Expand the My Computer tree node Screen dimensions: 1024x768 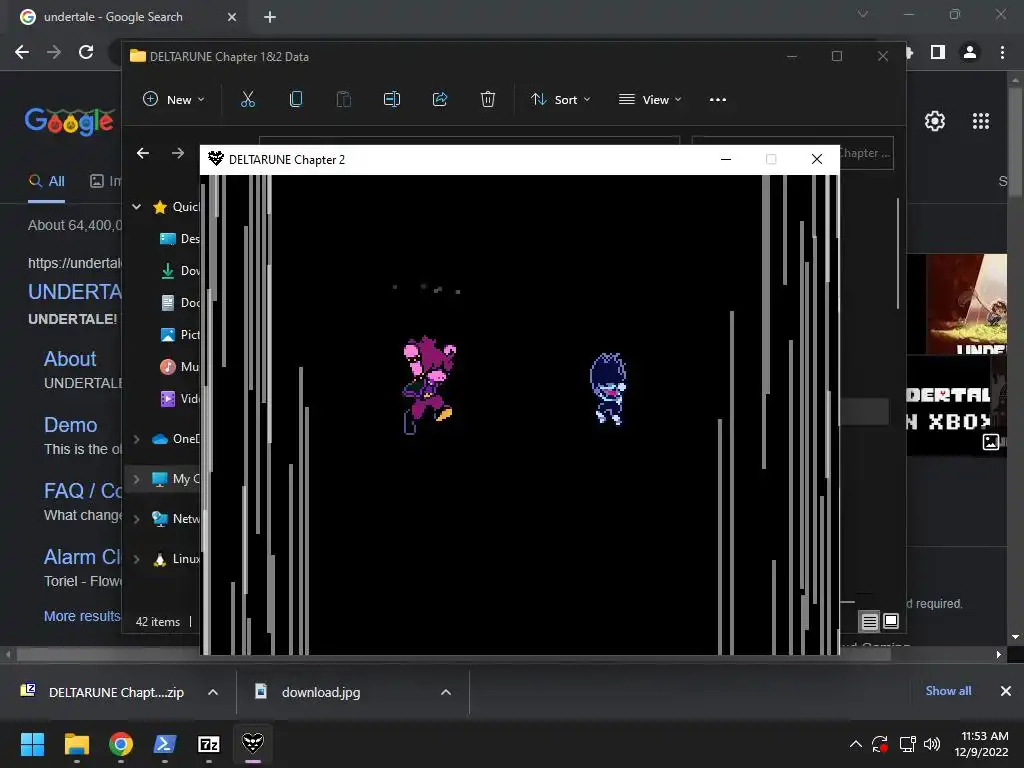click(136, 479)
